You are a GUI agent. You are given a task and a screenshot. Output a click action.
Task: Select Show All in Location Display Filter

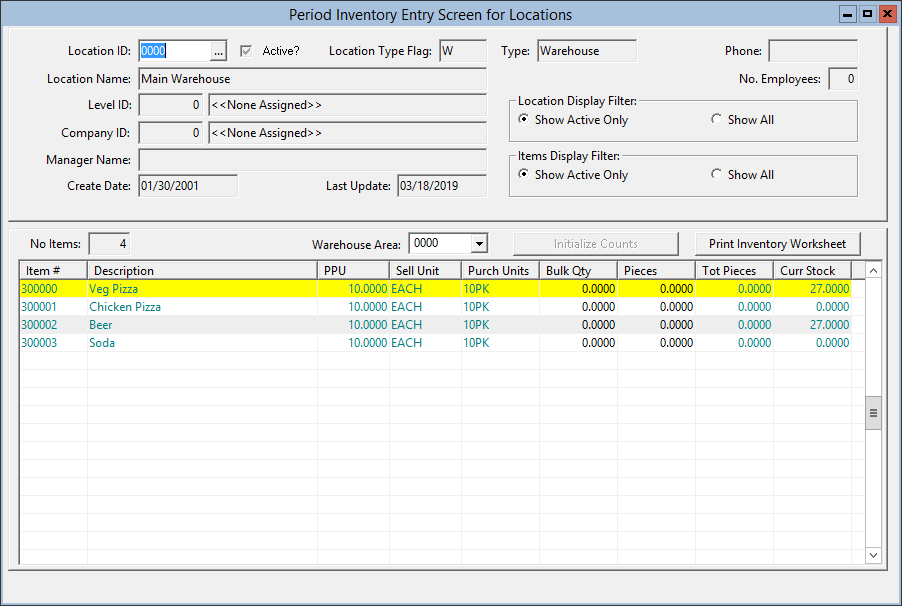716,120
